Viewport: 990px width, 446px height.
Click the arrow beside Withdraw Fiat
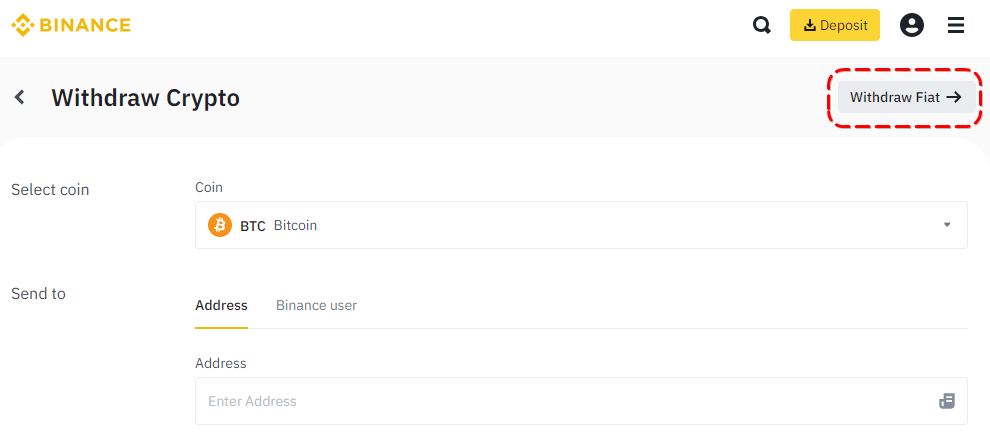(954, 97)
